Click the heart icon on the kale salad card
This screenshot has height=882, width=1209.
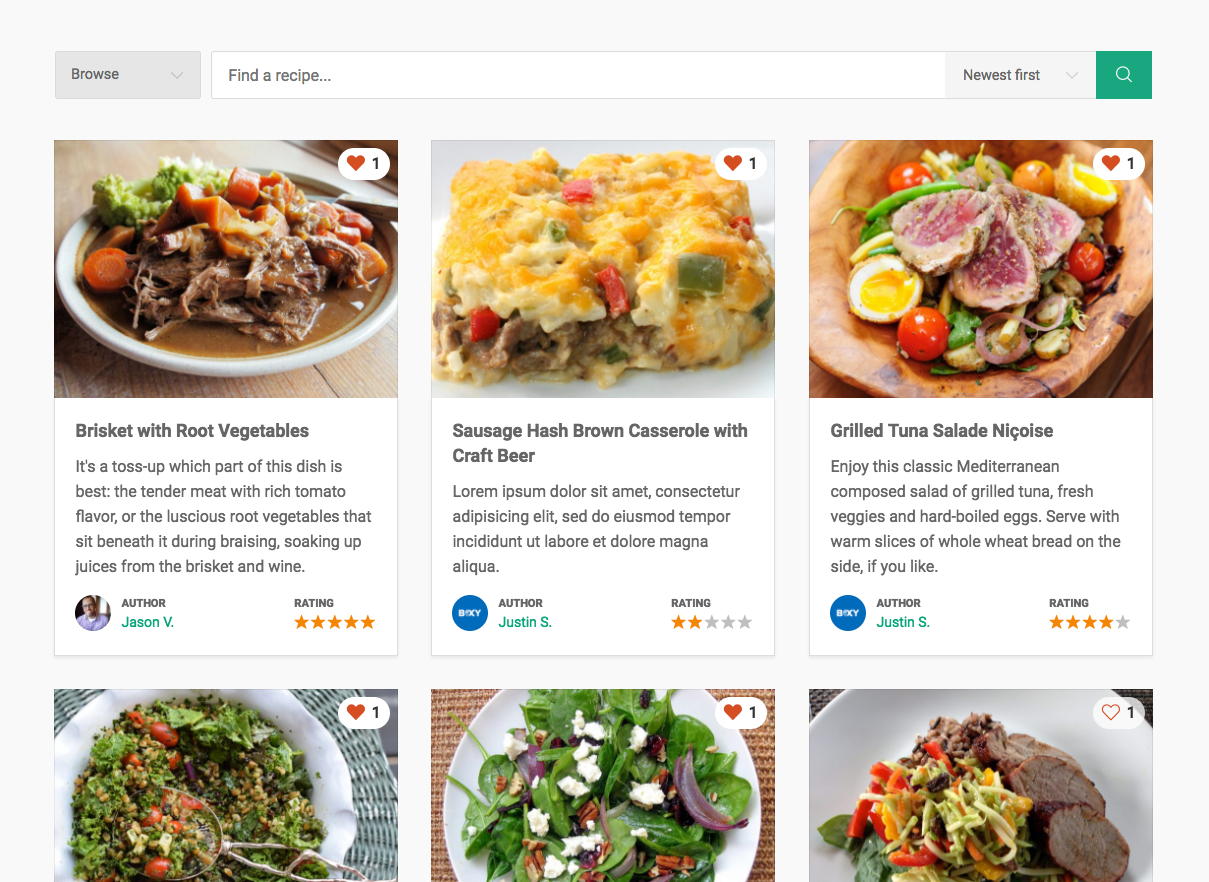click(356, 712)
